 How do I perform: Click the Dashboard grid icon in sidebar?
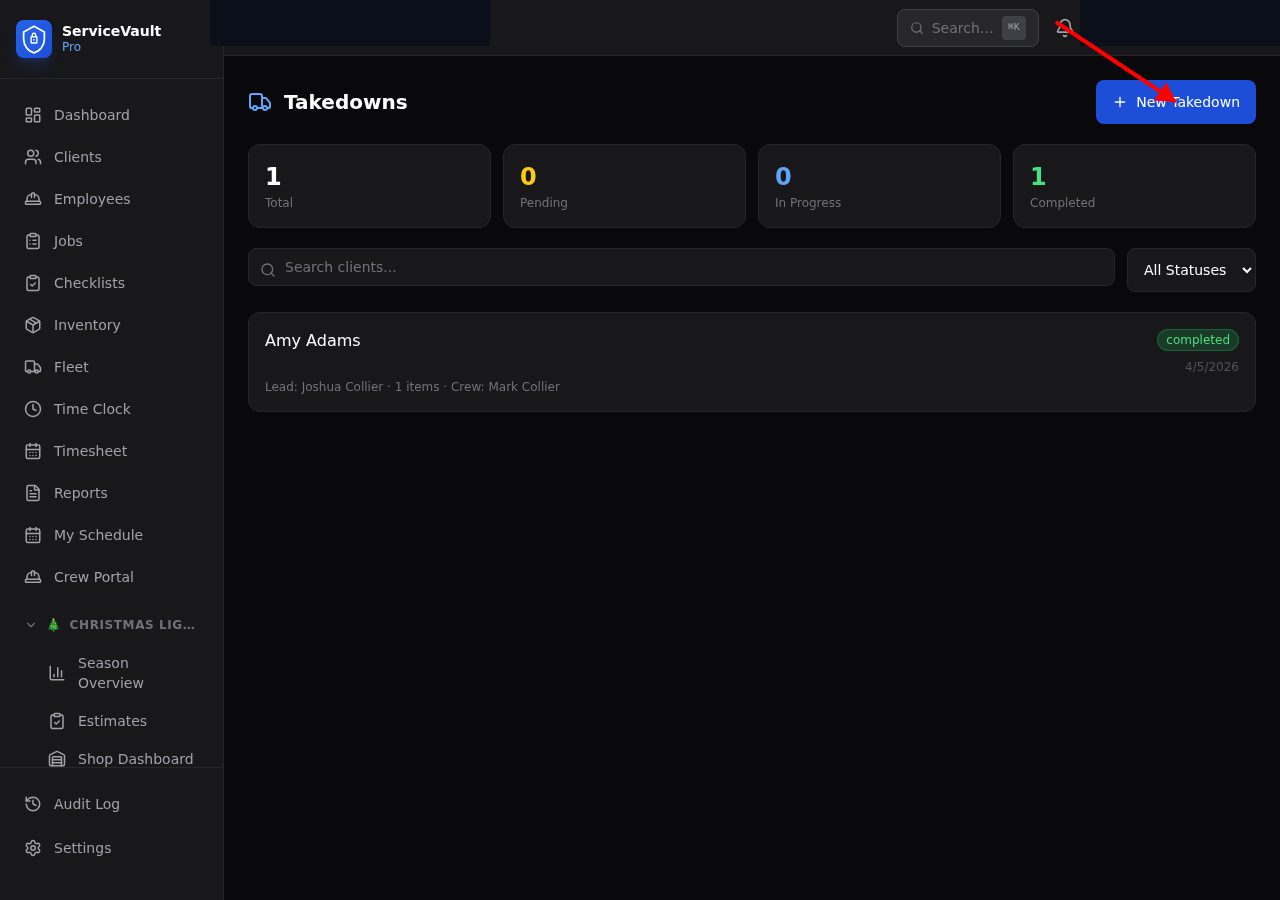coord(33,115)
